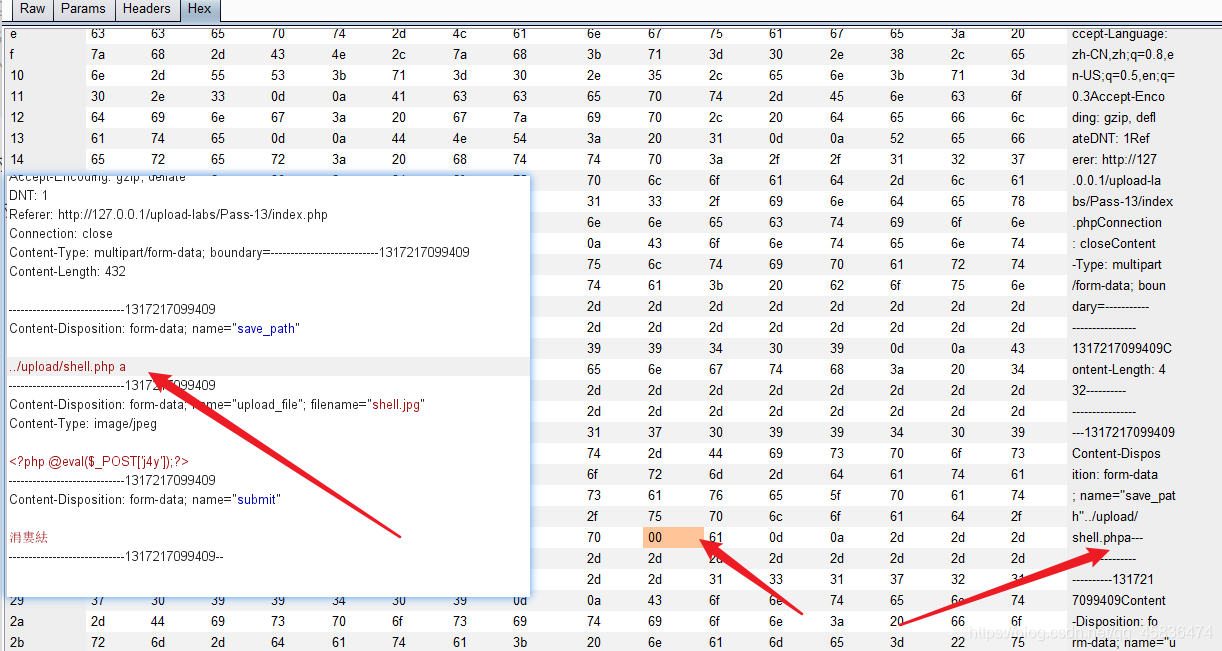1222x651 pixels.
Task: Click row header 'e' in hex table
Action: pyautogui.click(x=13, y=34)
